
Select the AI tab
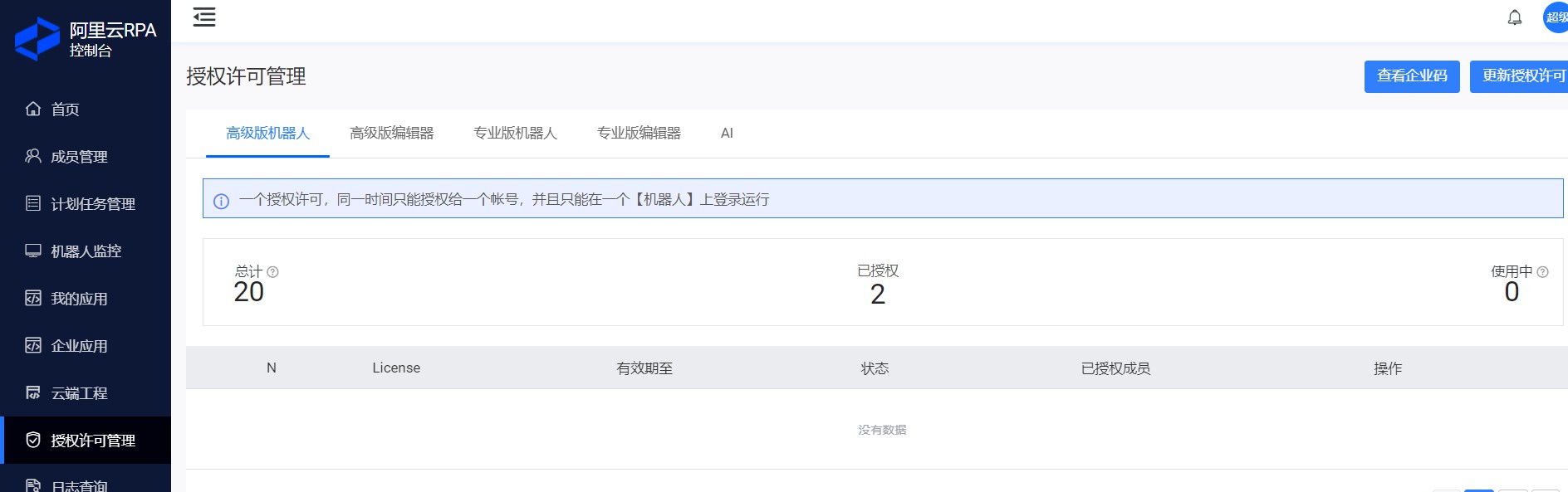[727, 133]
